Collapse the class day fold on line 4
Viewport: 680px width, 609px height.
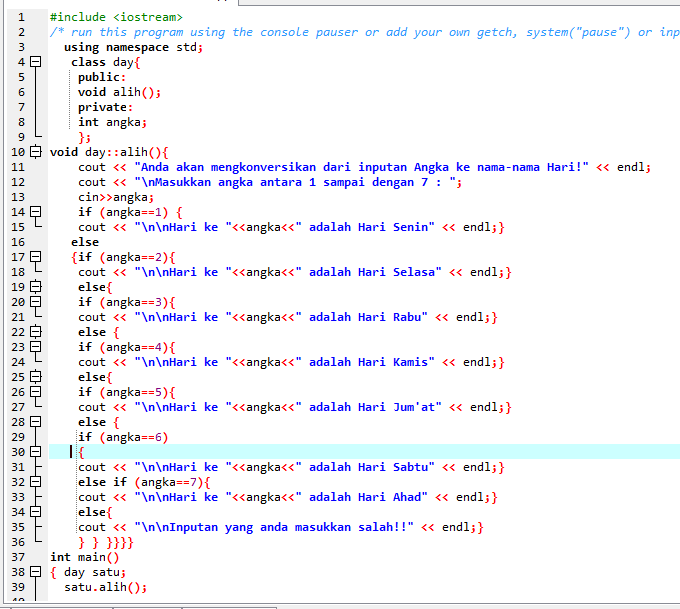(36, 62)
